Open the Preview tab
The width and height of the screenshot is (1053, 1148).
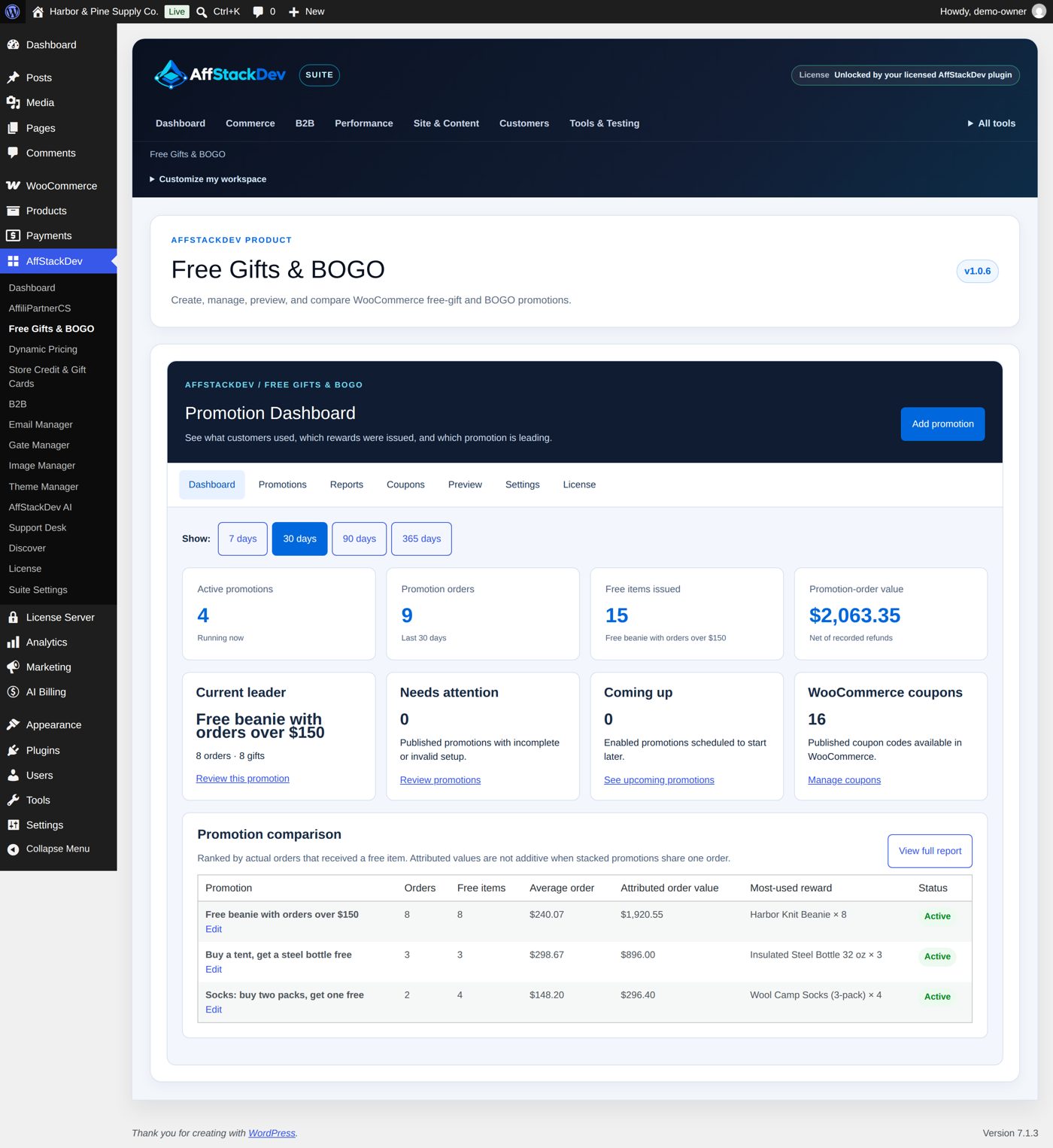tap(465, 484)
